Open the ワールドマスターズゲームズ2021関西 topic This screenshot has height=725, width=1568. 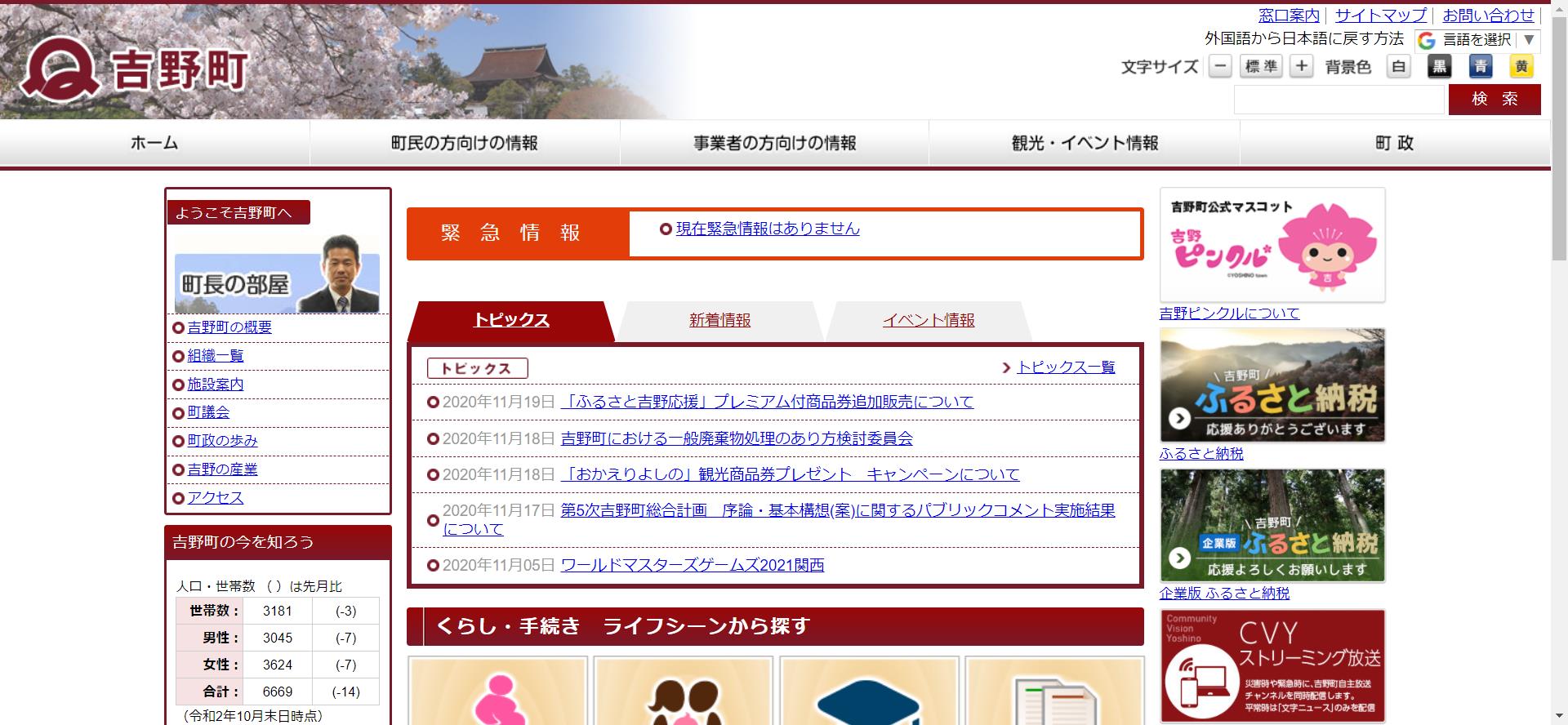(693, 565)
